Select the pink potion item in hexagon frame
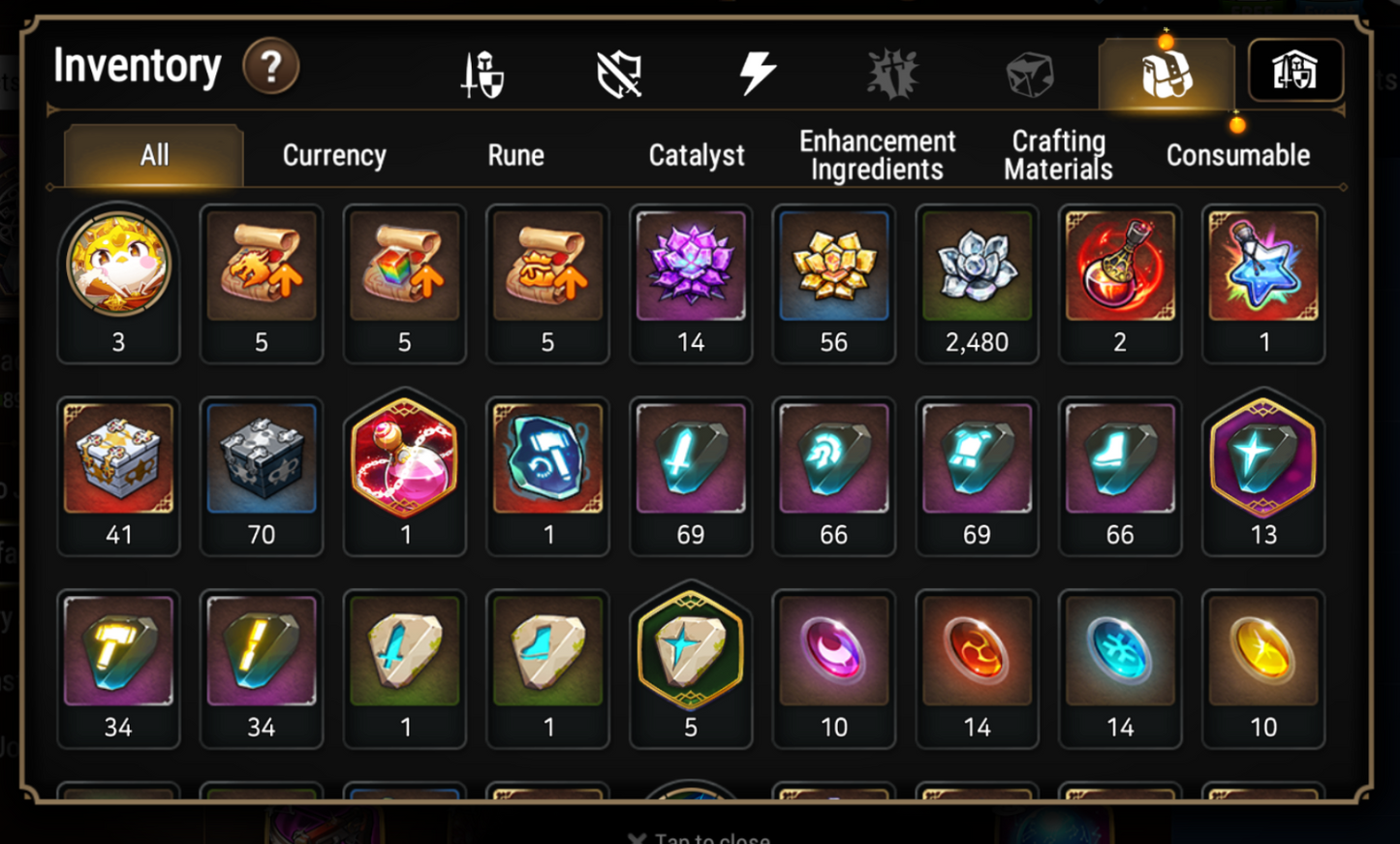 point(405,476)
